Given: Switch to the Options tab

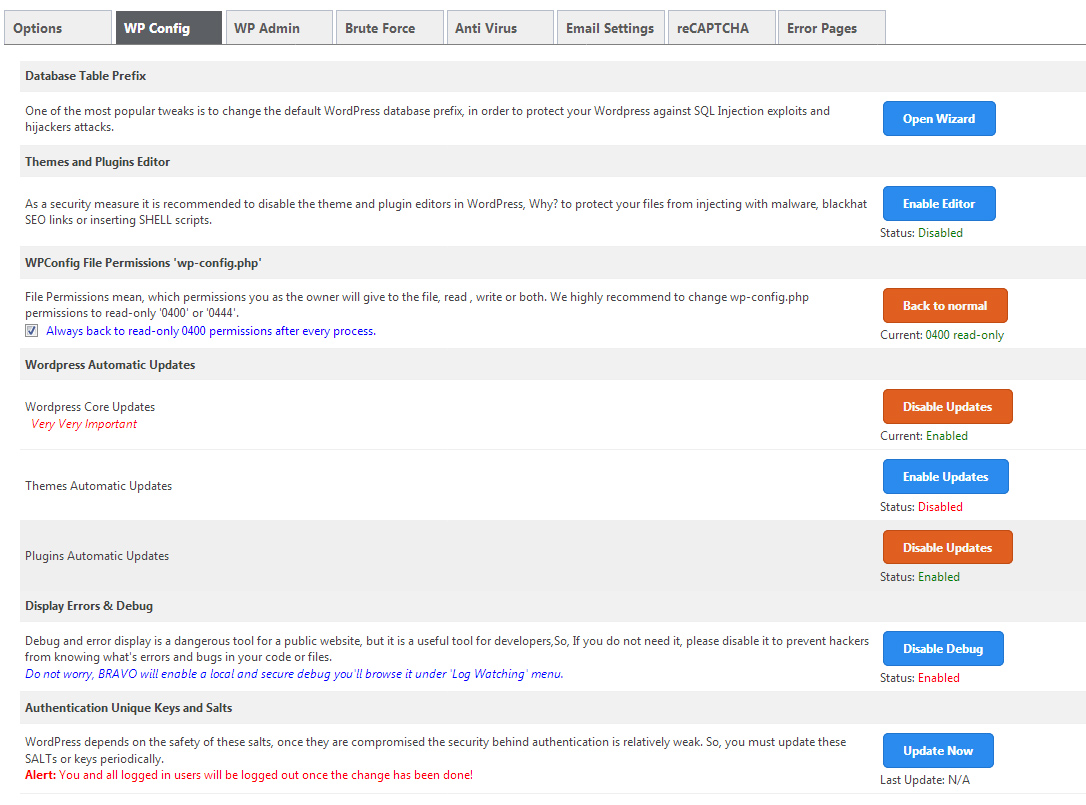Looking at the screenshot, I should point(58,28).
